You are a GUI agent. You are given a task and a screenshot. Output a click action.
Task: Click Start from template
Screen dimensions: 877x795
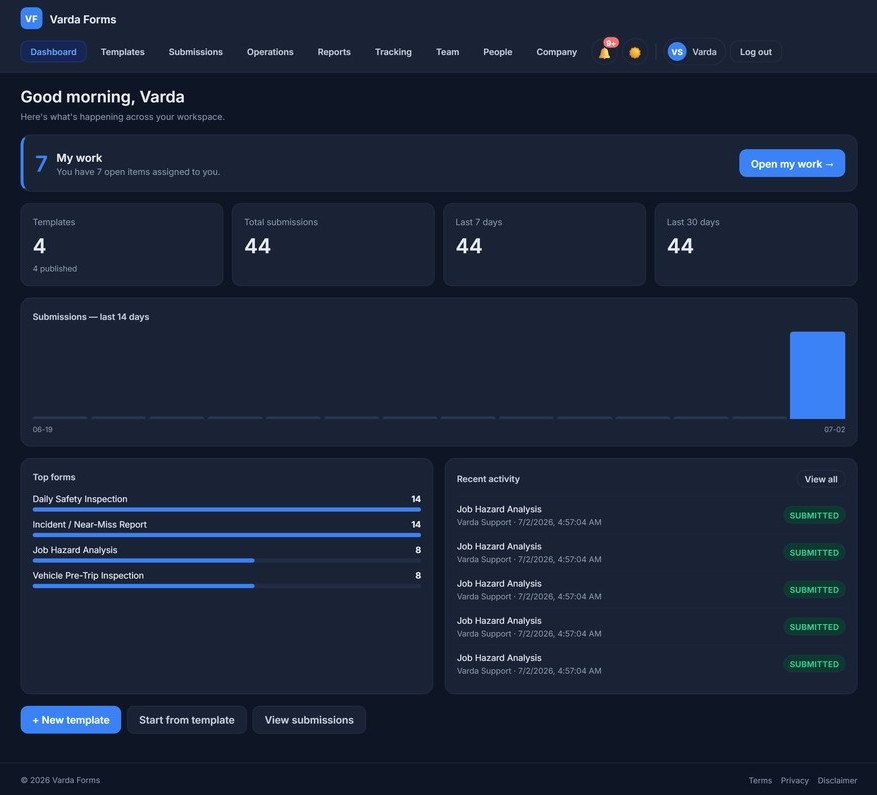[187, 719]
